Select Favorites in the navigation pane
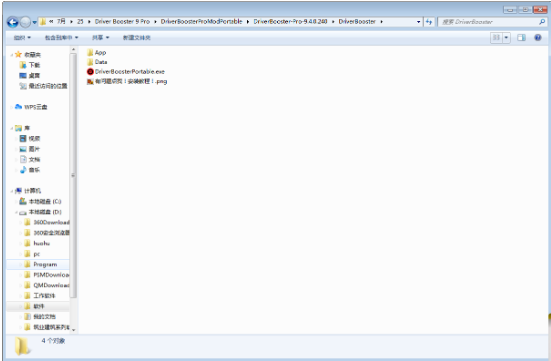 (28, 54)
